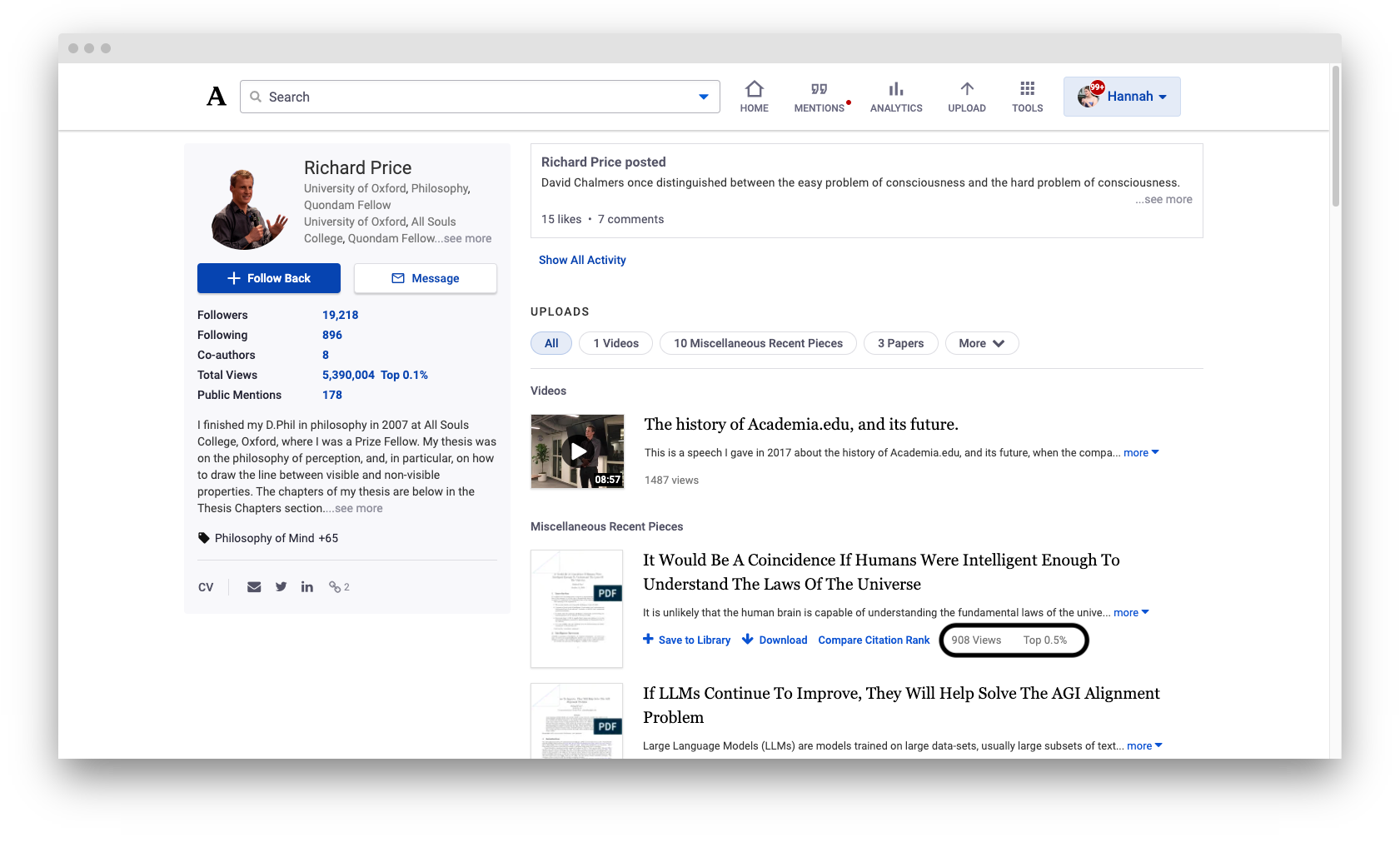Open the 896 following count
1400x842 pixels.
pyautogui.click(x=332, y=335)
